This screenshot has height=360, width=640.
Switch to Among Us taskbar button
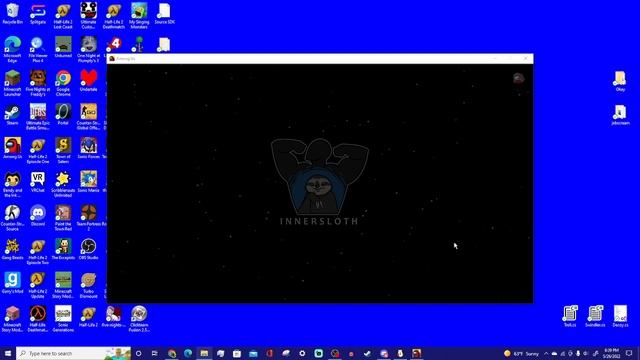(416, 353)
